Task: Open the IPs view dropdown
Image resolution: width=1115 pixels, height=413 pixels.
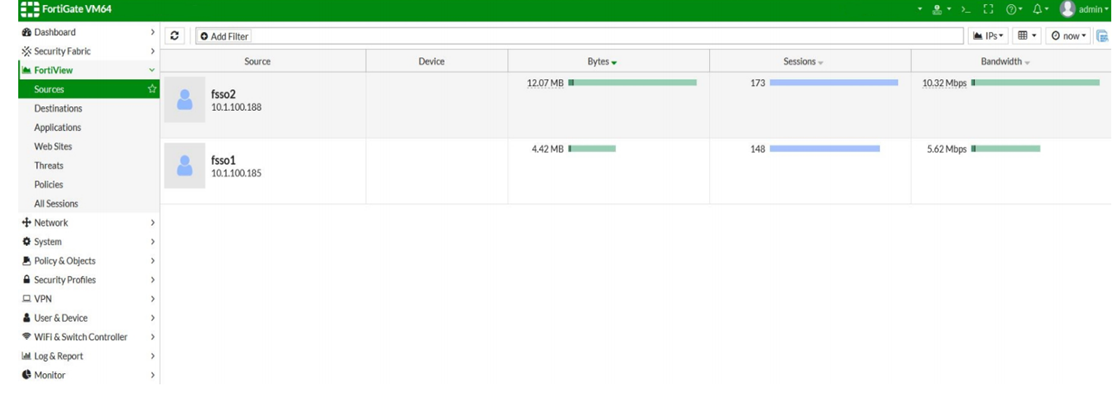Action: pyautogui.click(x=988, y=36)
